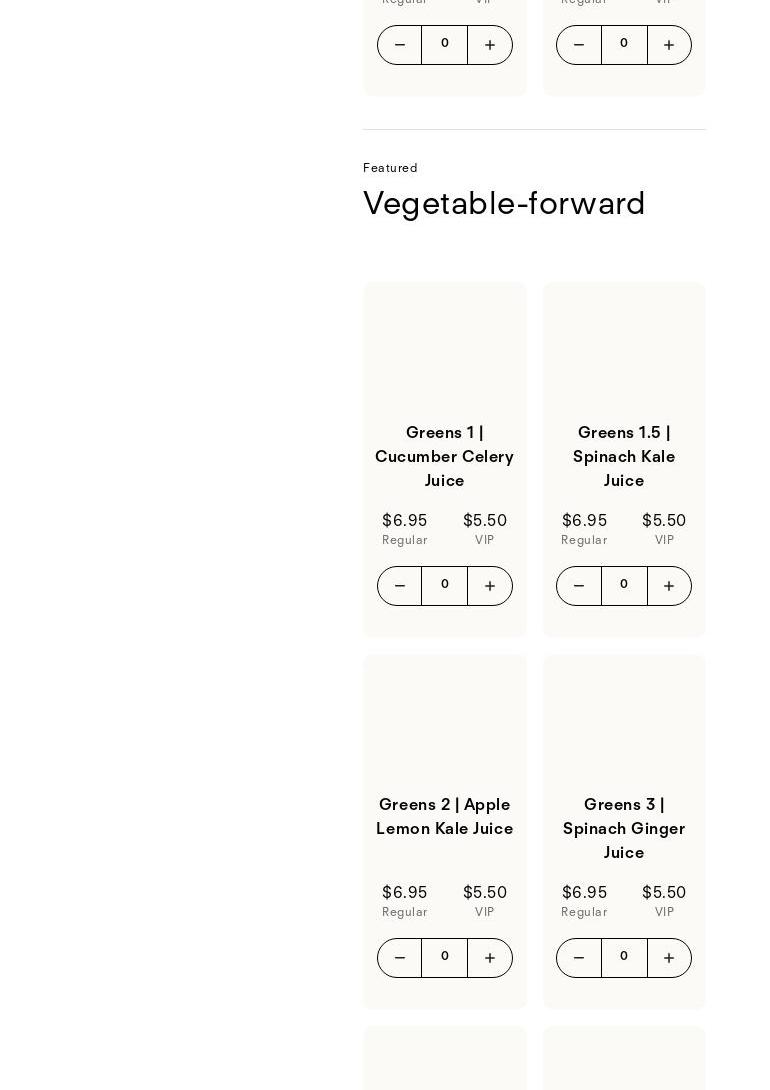Viewport: 770px width, 1090px height.
Task: Click quantity field for Greens 1 Cucumber Celery
Action: pyautogui.click(x=445, y=586)
